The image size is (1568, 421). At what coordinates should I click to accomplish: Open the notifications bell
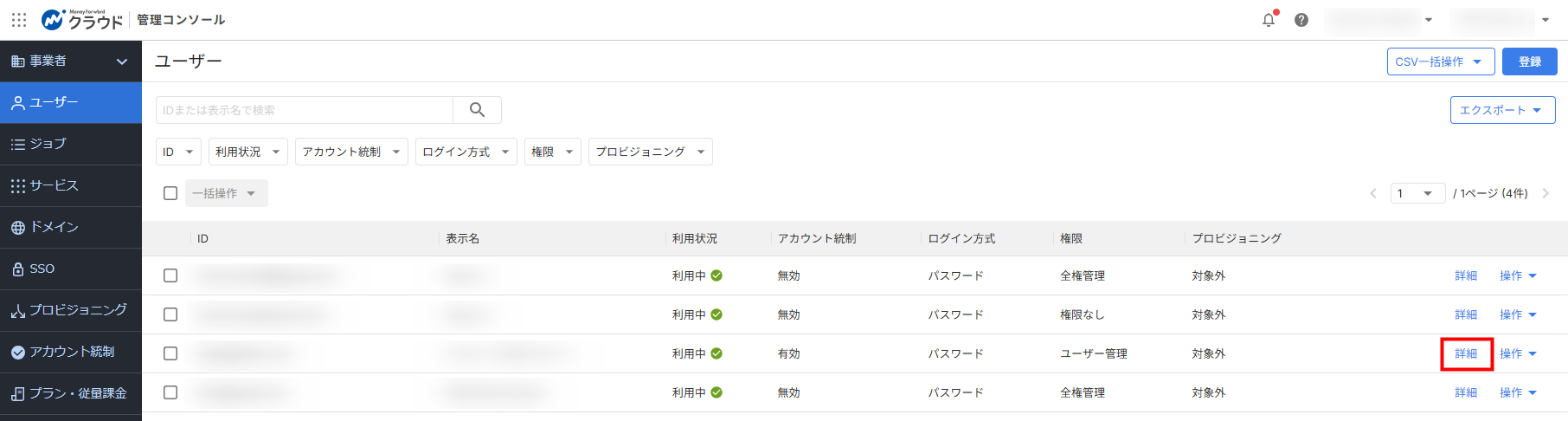coord(1269,19)
